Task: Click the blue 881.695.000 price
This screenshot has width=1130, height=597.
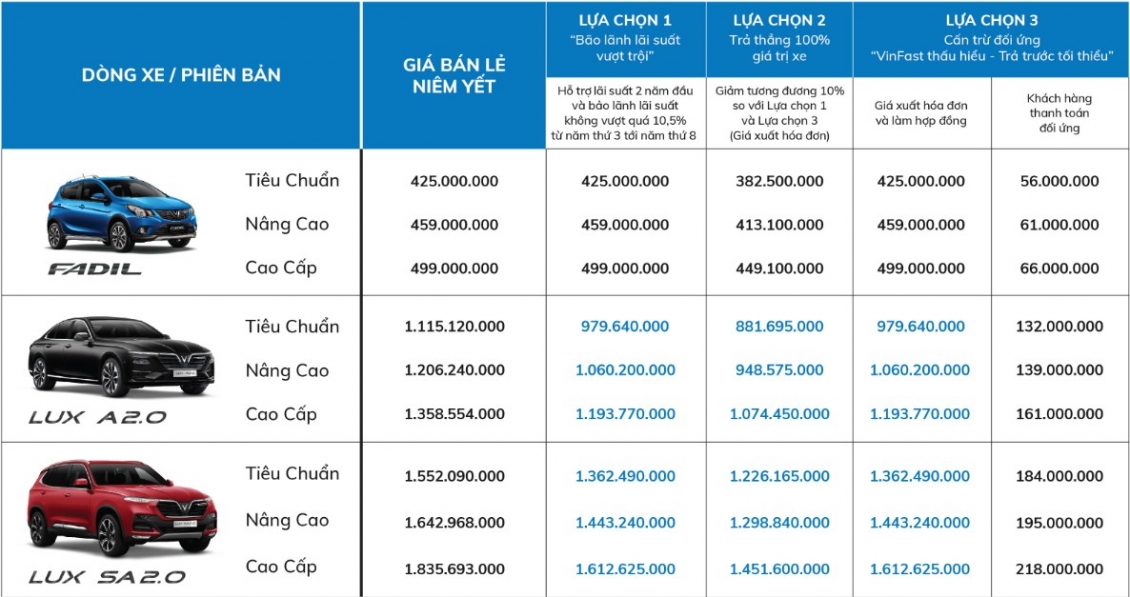Action: [779, 326]
